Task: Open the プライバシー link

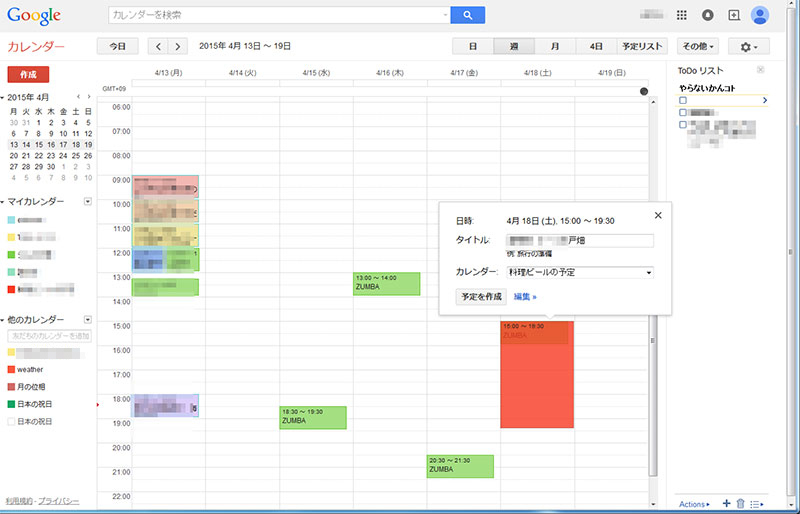Action: (x=59, y=501)
